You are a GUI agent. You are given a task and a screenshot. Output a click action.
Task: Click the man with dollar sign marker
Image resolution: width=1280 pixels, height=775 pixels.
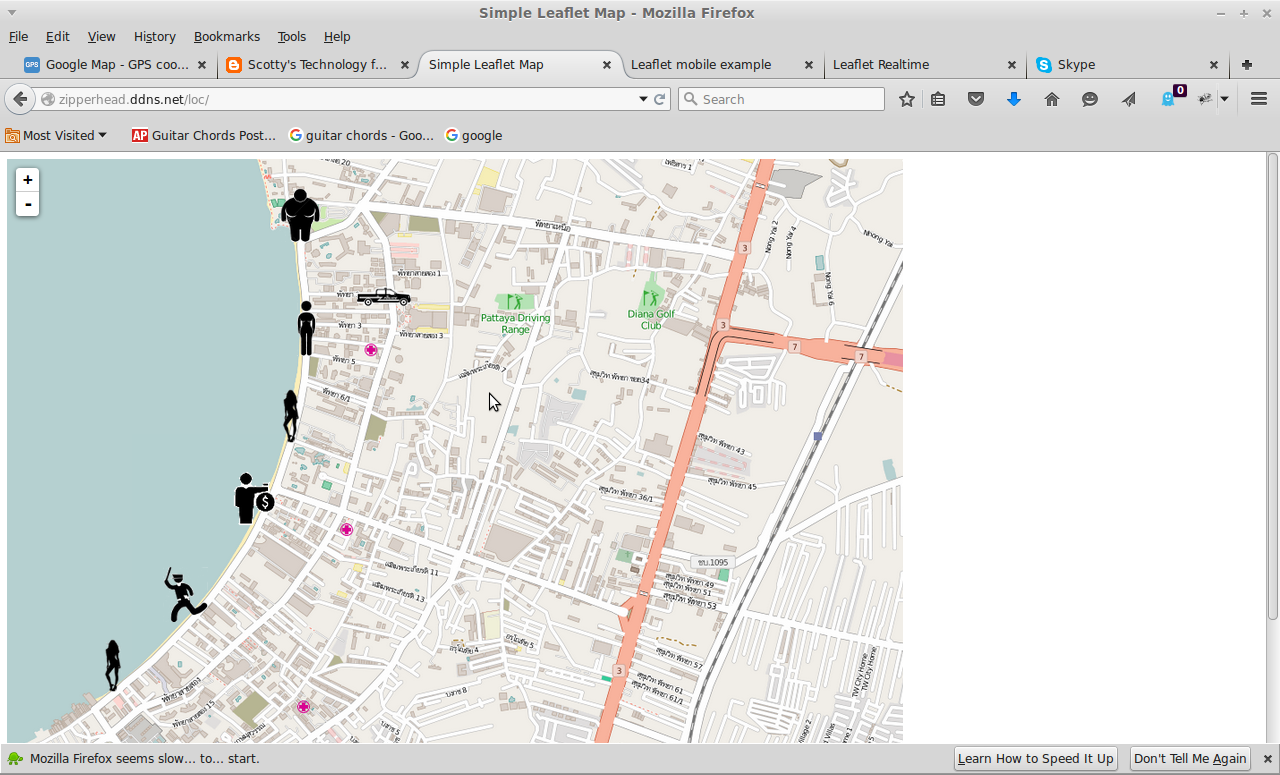tap(253, 499)
